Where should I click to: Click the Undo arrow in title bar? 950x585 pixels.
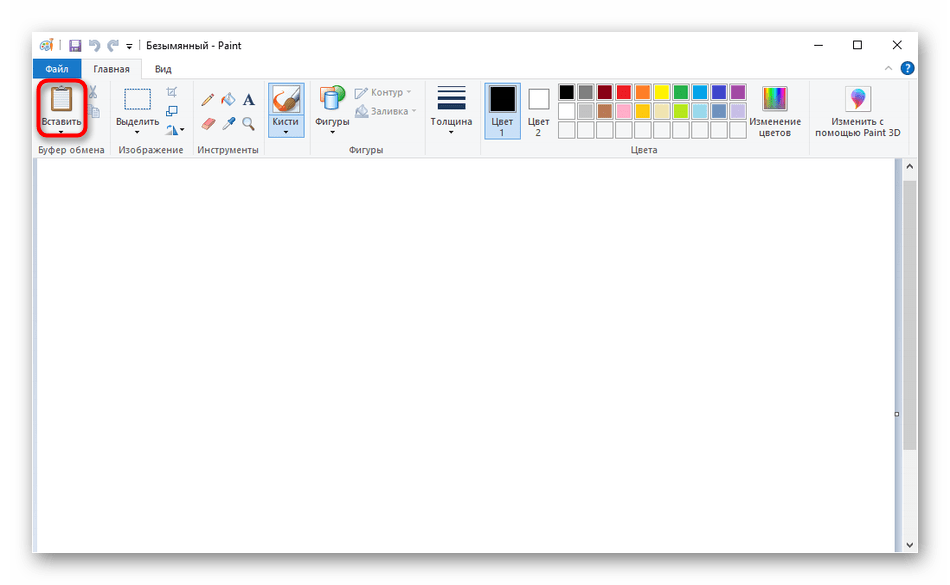(x=94, y=45)
